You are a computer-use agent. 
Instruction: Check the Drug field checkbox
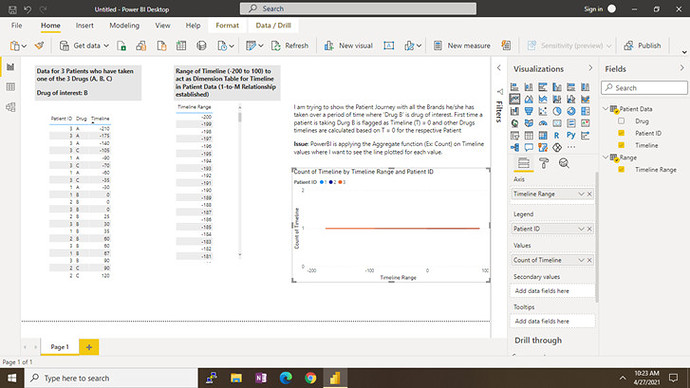(621, 121)
